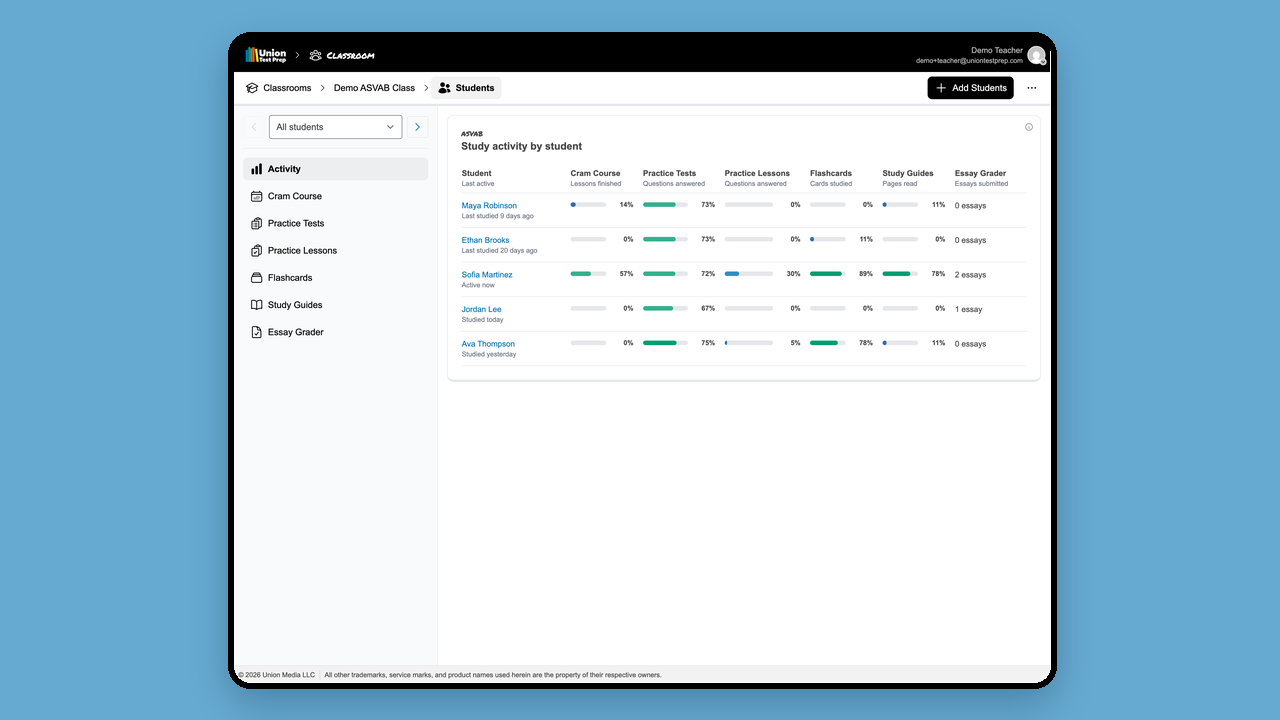Click the Cram Course calendar icon
Screen dimensions: 1280x720
[257, 196]
